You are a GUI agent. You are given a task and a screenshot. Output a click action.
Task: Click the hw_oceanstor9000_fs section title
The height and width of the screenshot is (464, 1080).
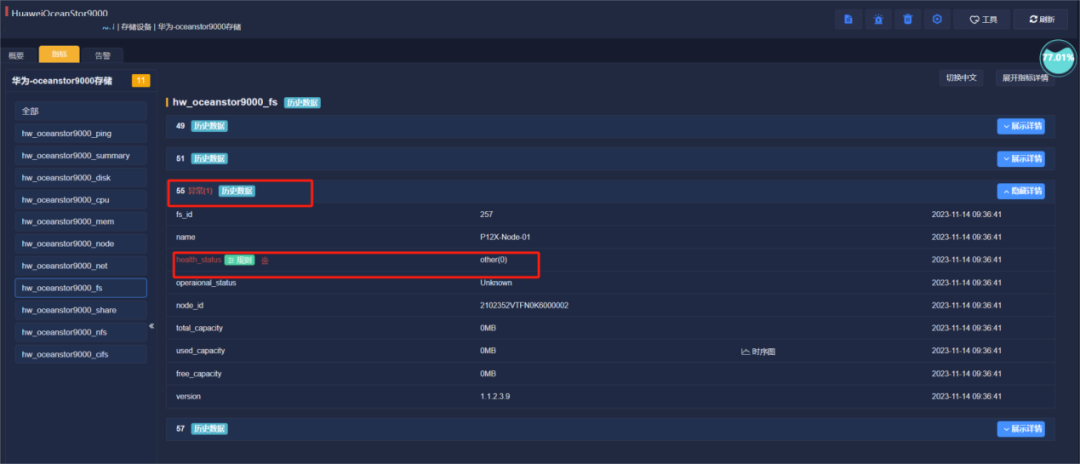pos(225,102)
